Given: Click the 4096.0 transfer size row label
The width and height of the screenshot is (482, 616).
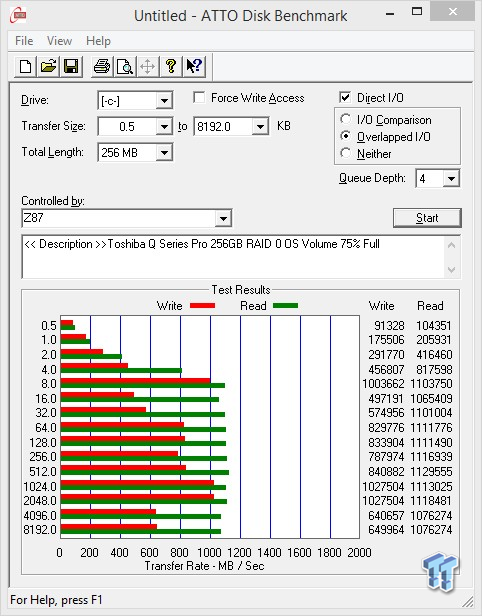Looking at the screenshot, I should click(40, 515).
